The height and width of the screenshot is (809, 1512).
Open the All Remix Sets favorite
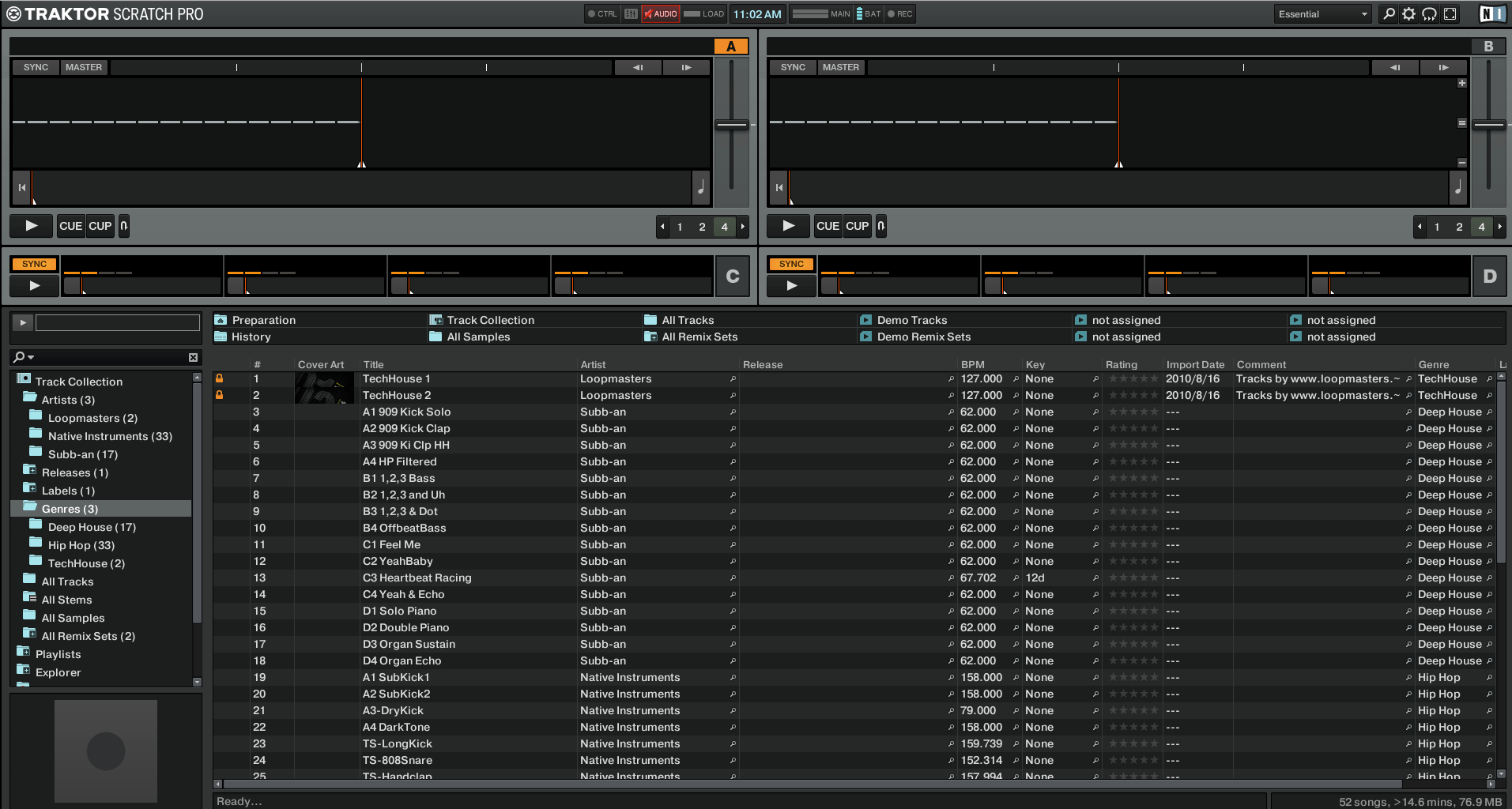(x=699, y=337)
